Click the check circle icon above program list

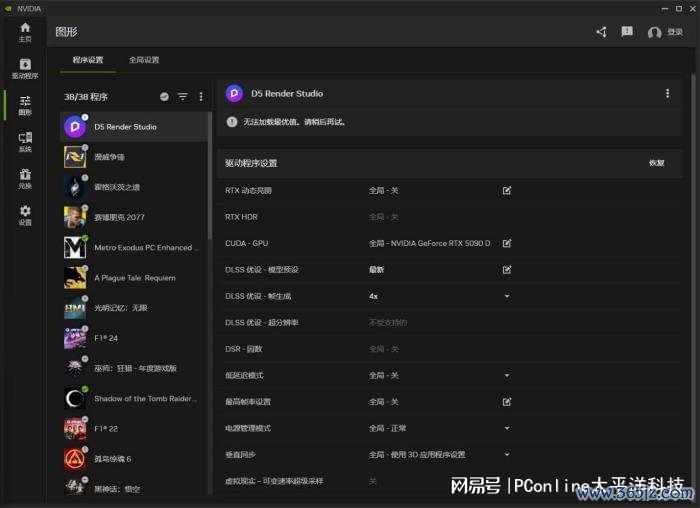pos(164,96)
